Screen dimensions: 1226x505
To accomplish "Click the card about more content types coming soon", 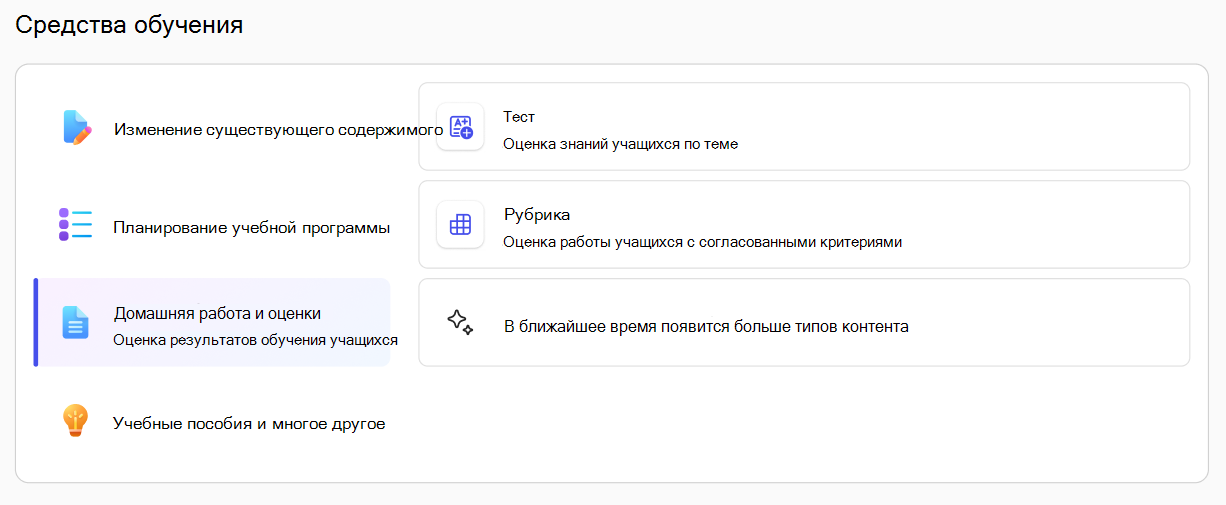I will coord(804,323).
